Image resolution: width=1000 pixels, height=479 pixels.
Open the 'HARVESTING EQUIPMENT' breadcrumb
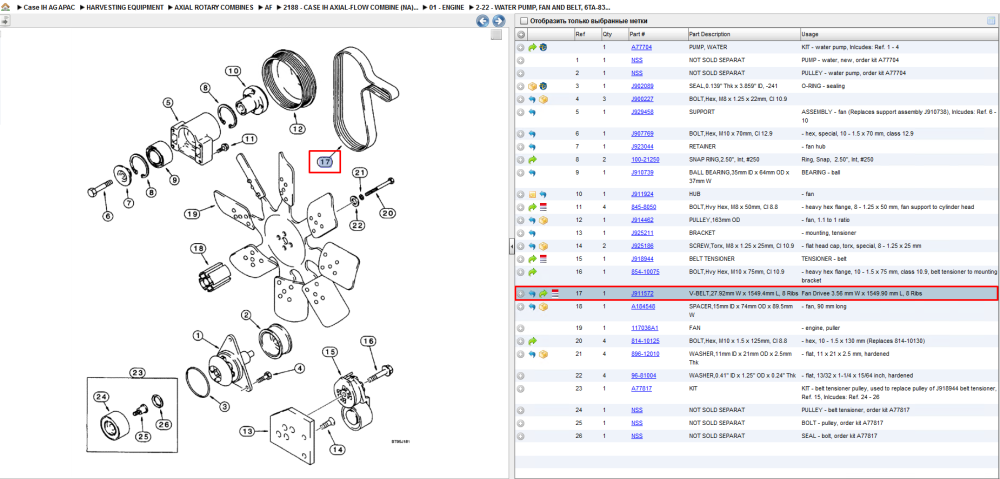pyautogui.click(x=124, y=8)
